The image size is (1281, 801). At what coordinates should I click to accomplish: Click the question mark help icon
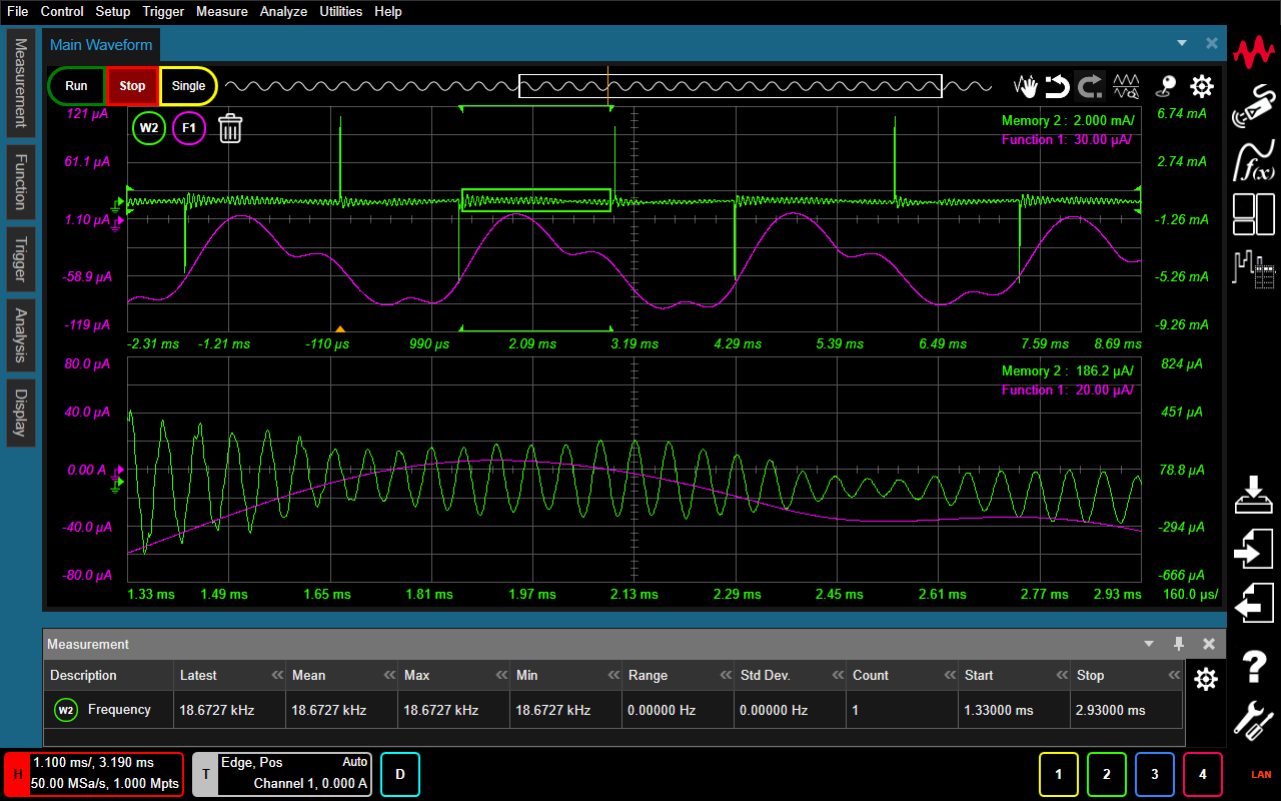pyautogui.click(x=1254, y=666)
